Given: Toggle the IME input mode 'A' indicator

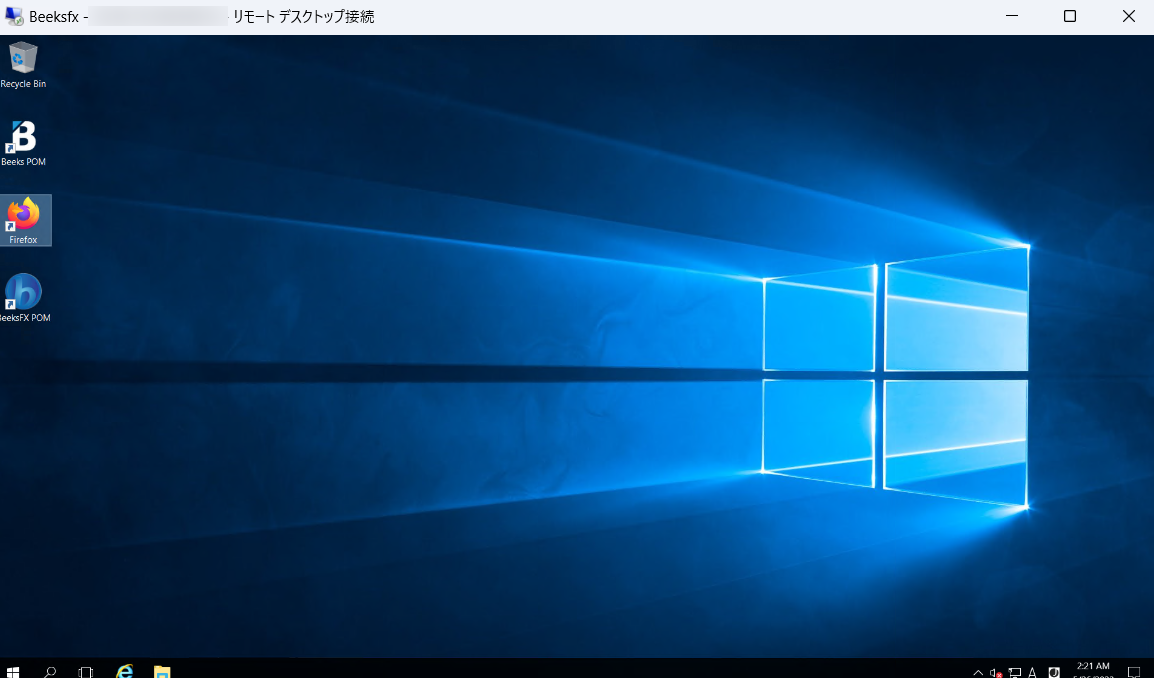Looking at the screenshot, I should pos(1033,672).
